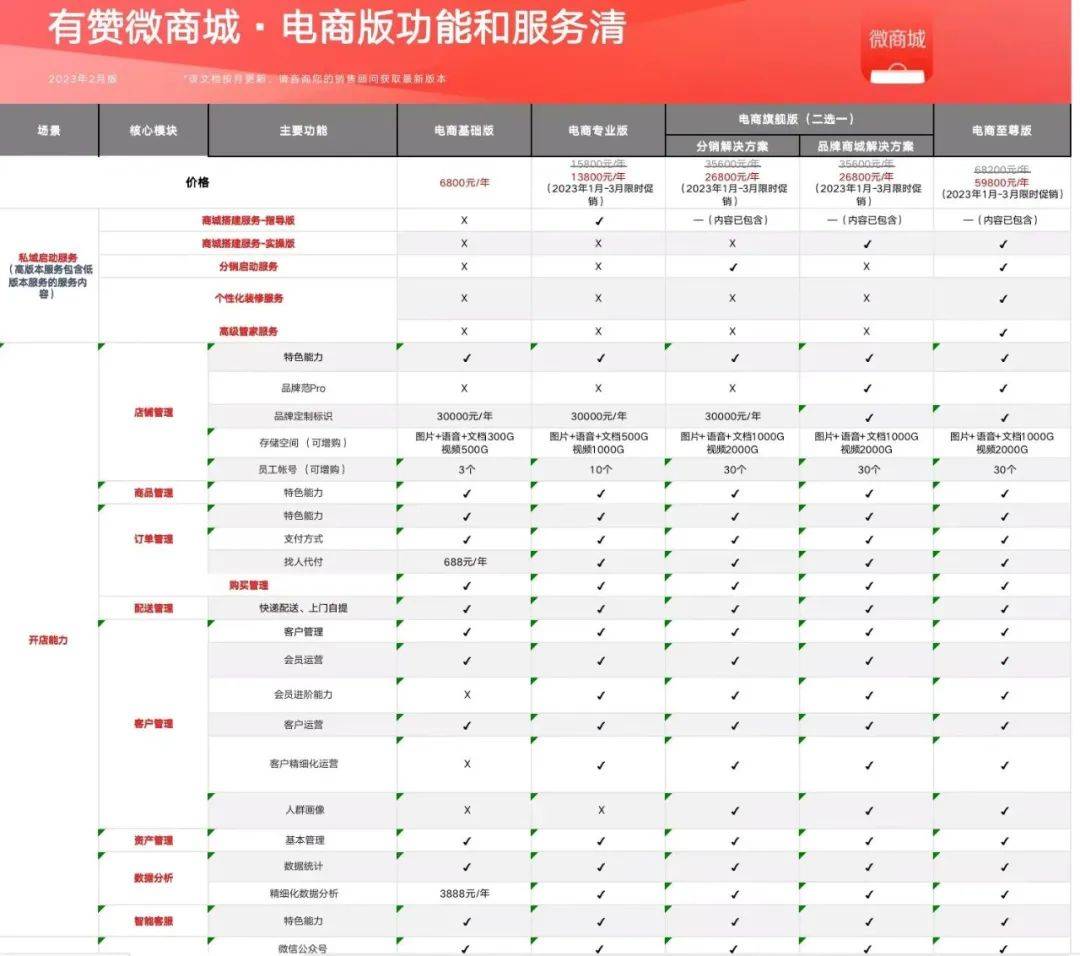Select the 59800元/年 promotional price
The height and width of the screenshot is (956, 1080).
tap(1002, 183)
